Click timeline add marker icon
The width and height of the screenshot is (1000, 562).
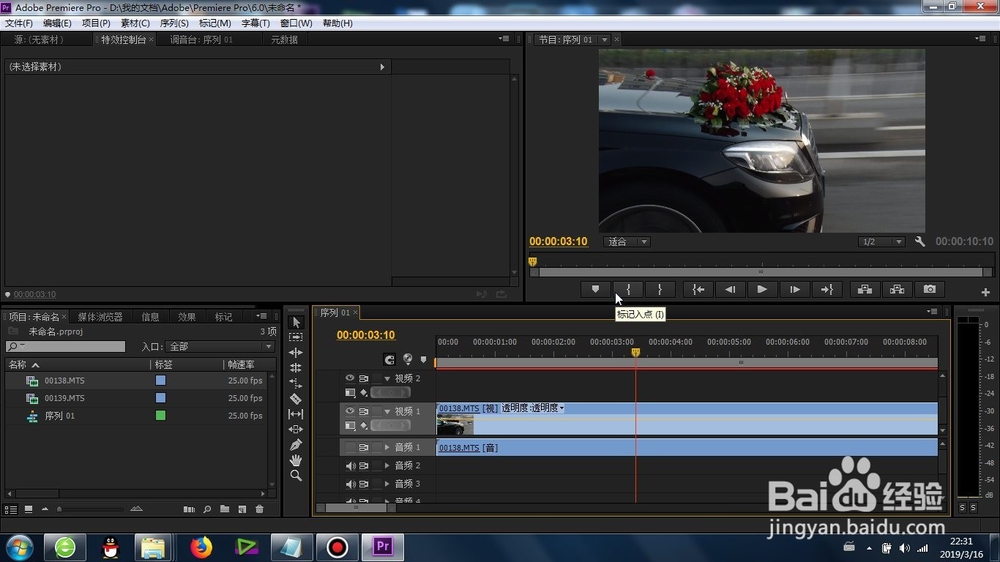click(x=423, y=359)
